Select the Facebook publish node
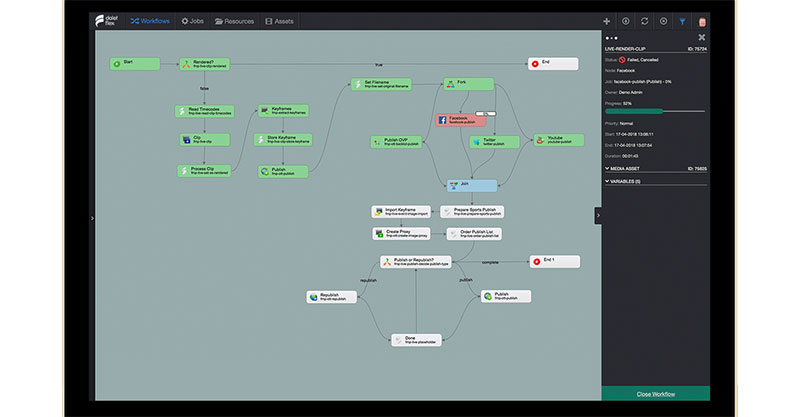The width and height of the screenshot is (800, 417). coord(461,120)
